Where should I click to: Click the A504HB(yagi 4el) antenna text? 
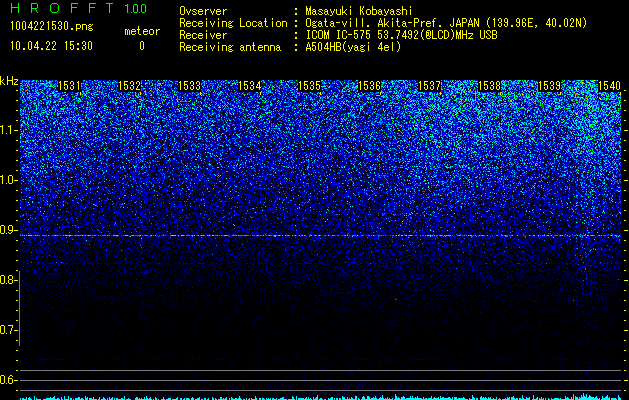coord(353,47)
